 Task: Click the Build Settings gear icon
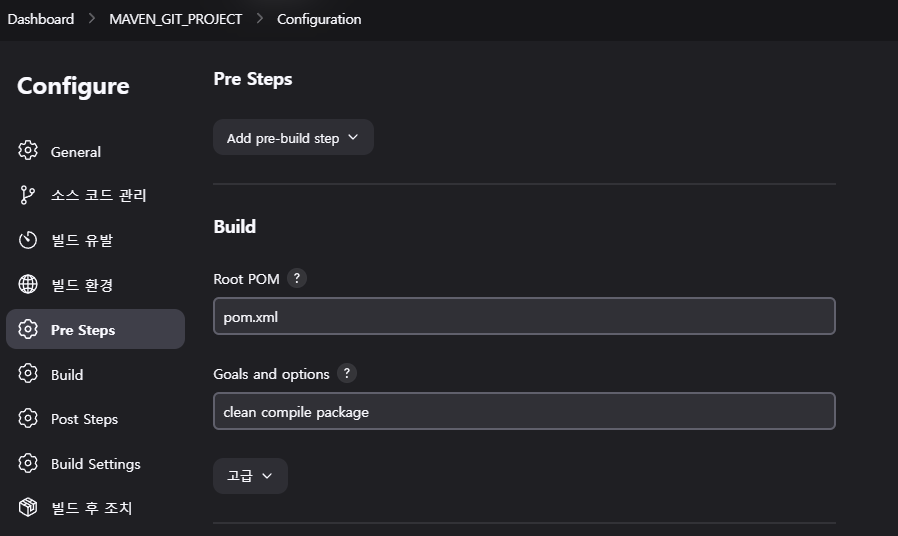27,463
